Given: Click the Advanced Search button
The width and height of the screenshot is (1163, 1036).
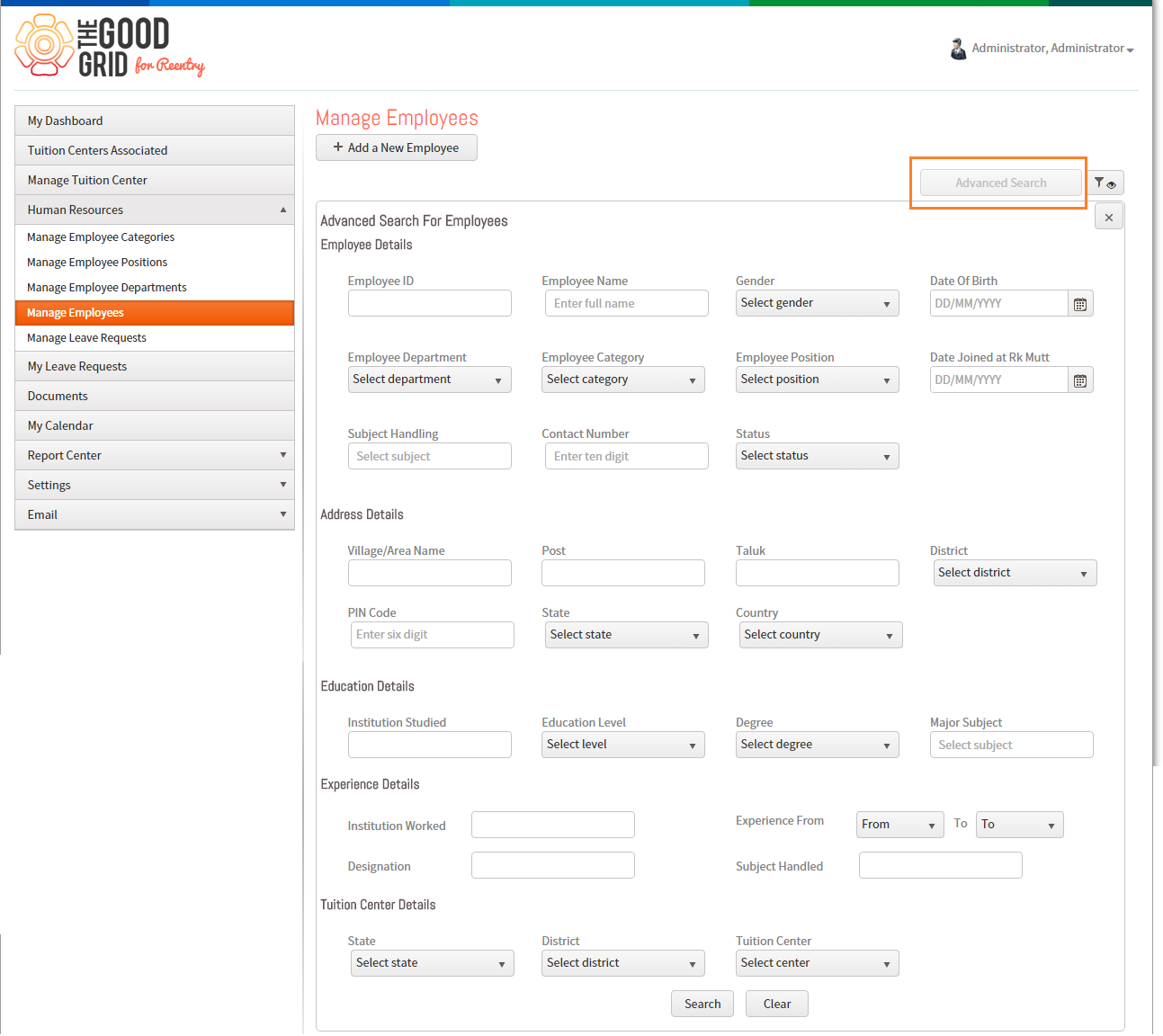Looking at the screenshot, I should (x=1000, y=183).
